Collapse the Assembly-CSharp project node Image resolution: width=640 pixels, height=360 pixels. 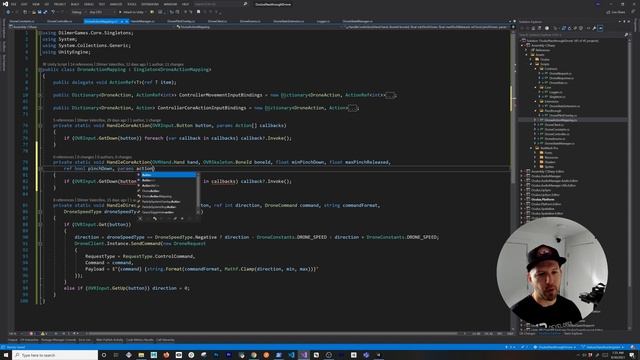tap(522, 45)
